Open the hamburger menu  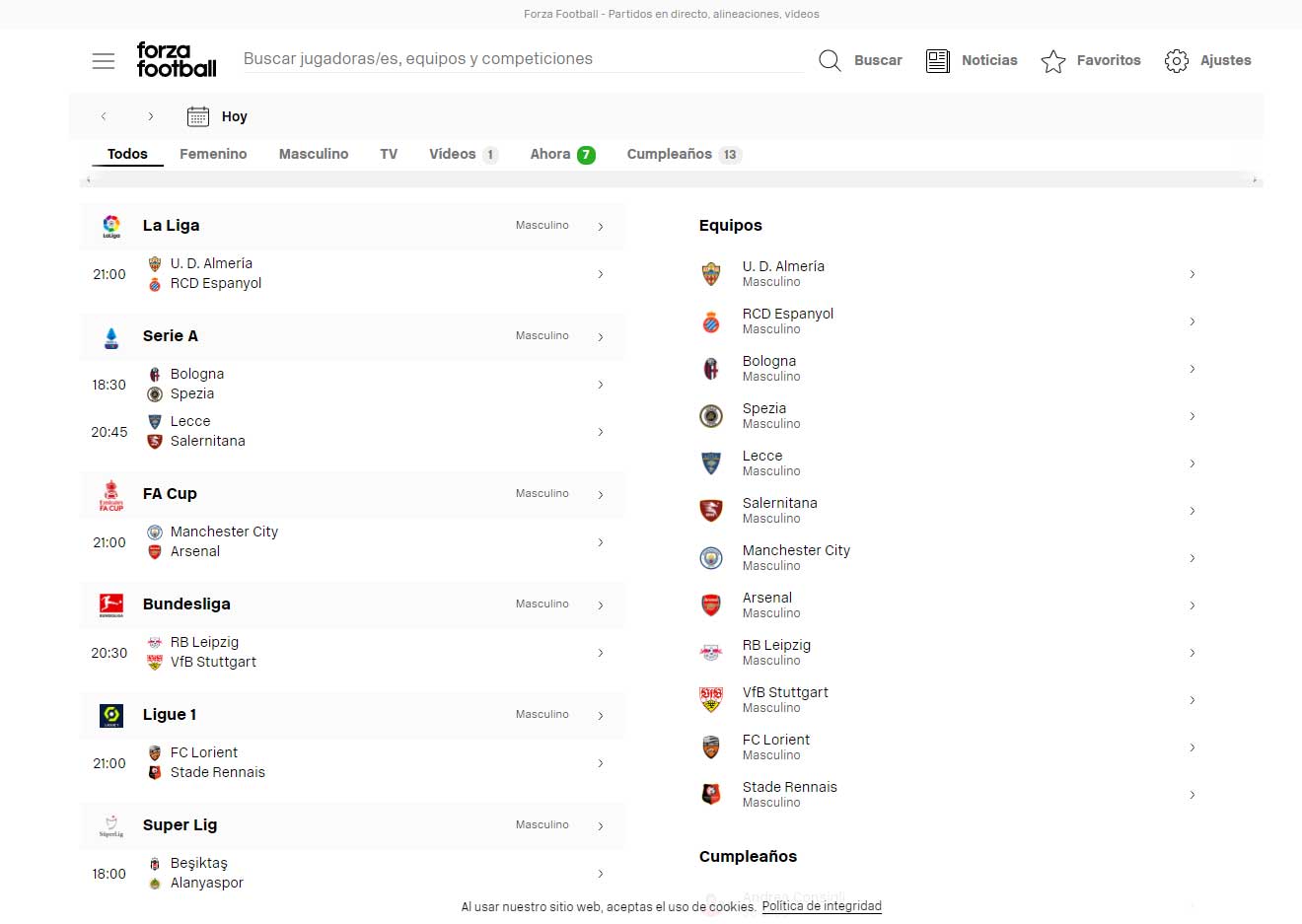104,61
